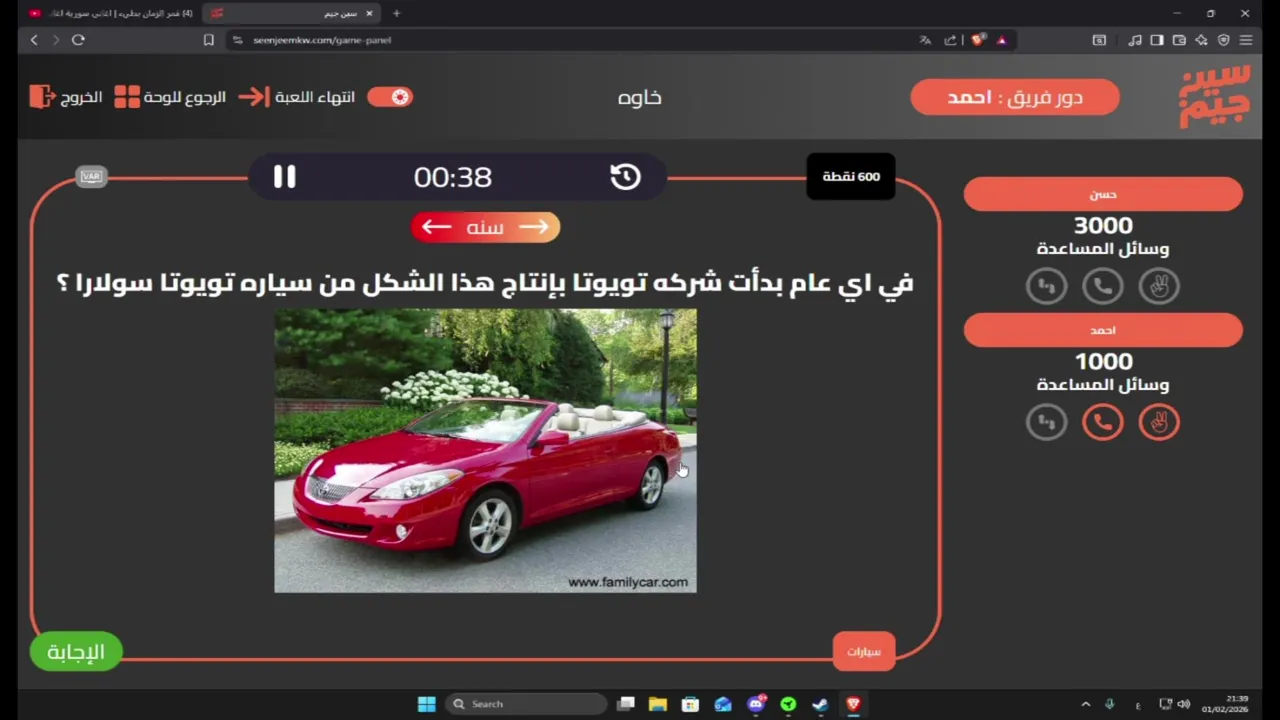Viewport: 1280px width, 720px height.
Task: Use team احمد's swap helper icon
Action: click(x=1047, y=422)
